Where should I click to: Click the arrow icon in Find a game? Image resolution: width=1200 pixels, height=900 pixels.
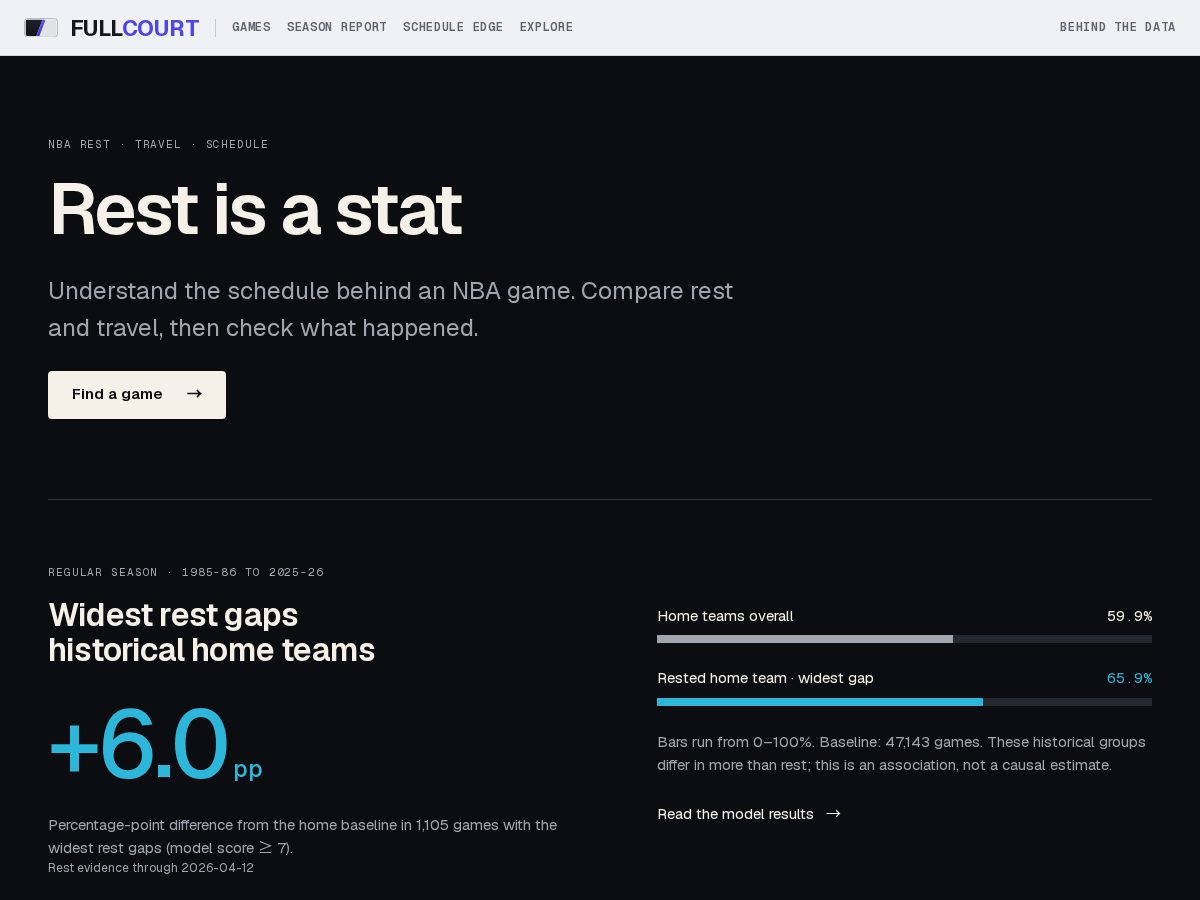click(194, 394)
